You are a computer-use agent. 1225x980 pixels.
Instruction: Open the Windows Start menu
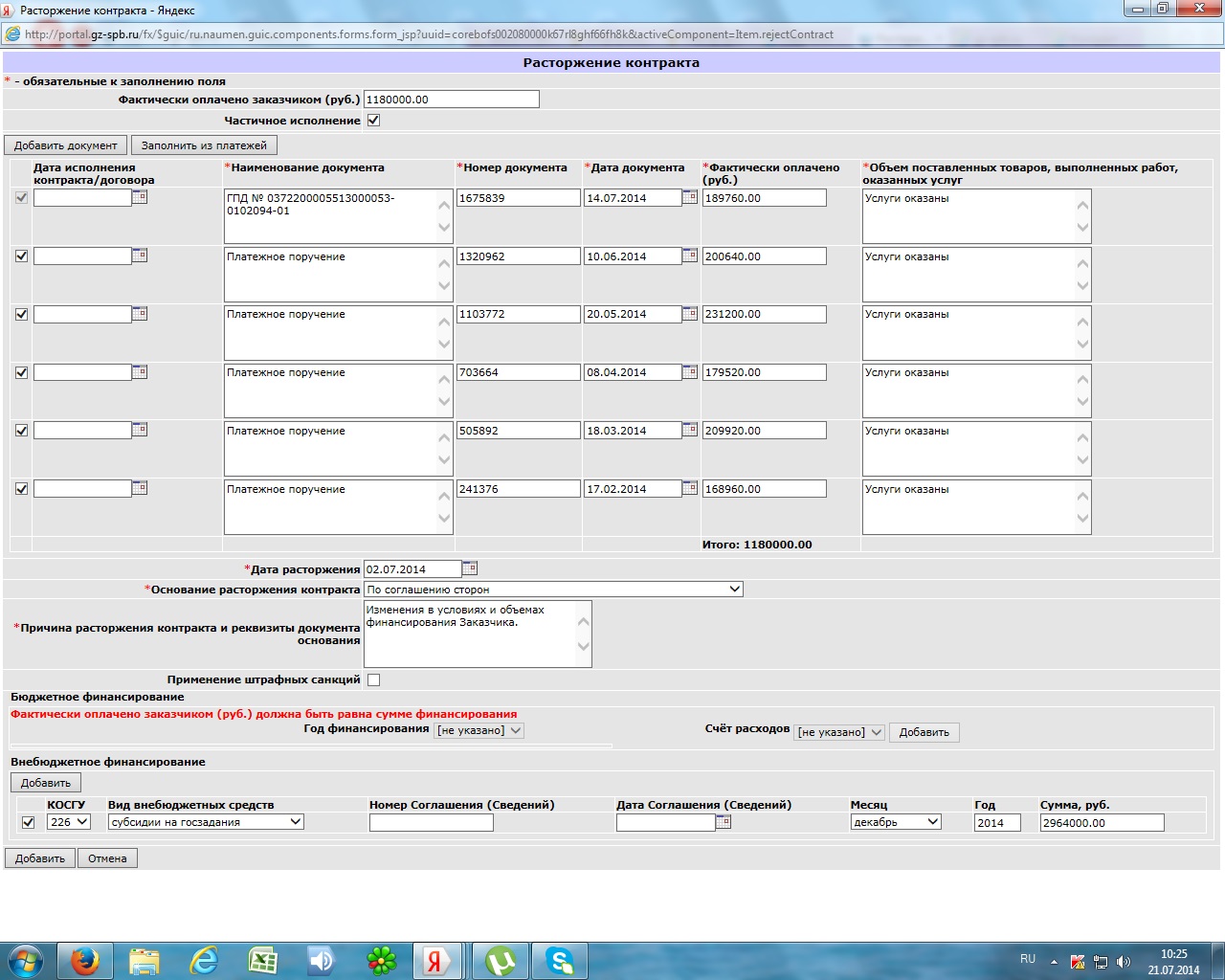[26, 960]
